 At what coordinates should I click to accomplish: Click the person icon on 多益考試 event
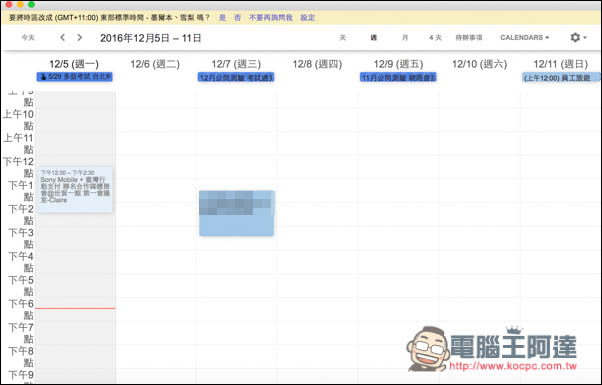point(43,77)
